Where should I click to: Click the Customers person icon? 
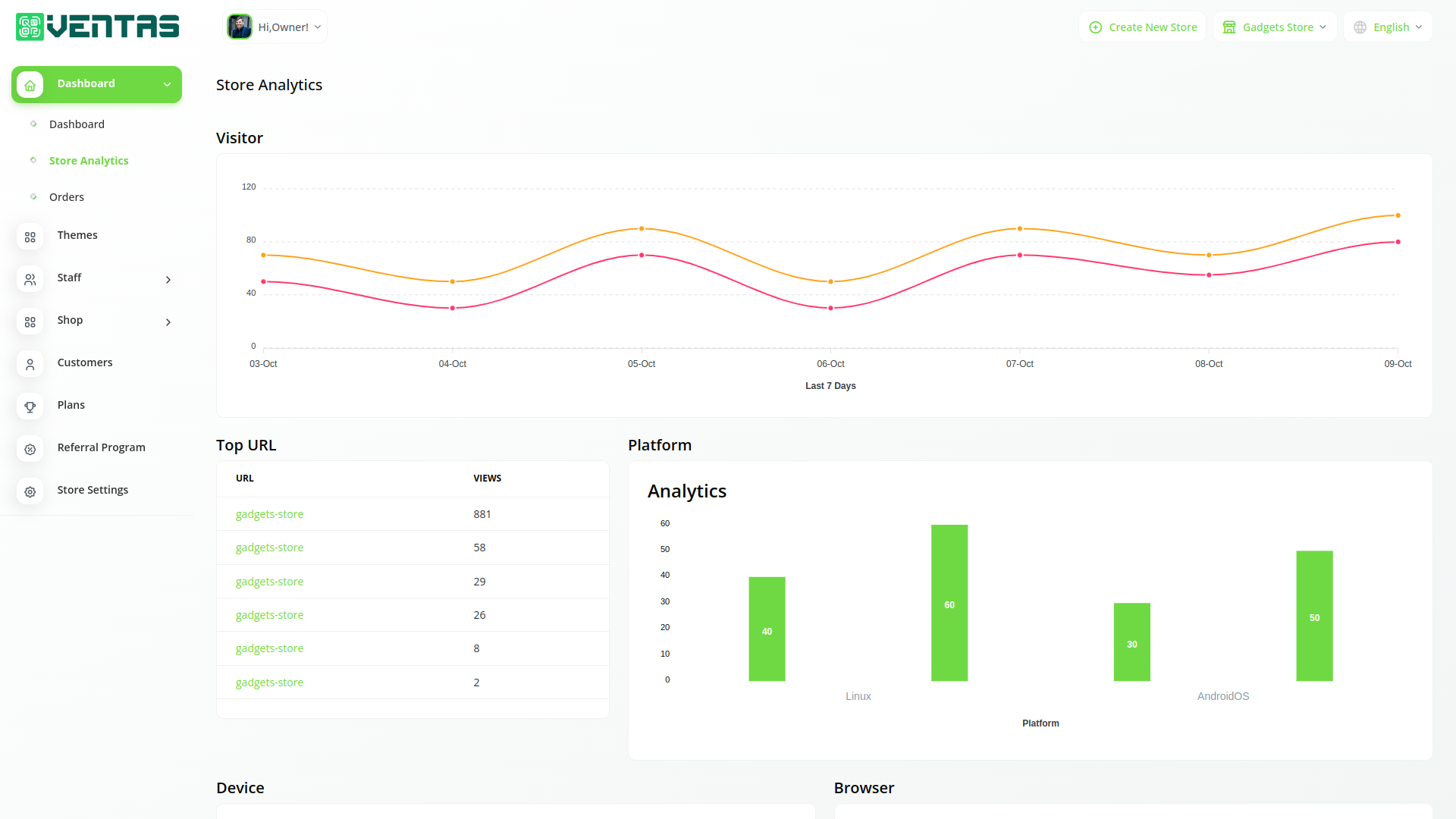coord(30,365)
